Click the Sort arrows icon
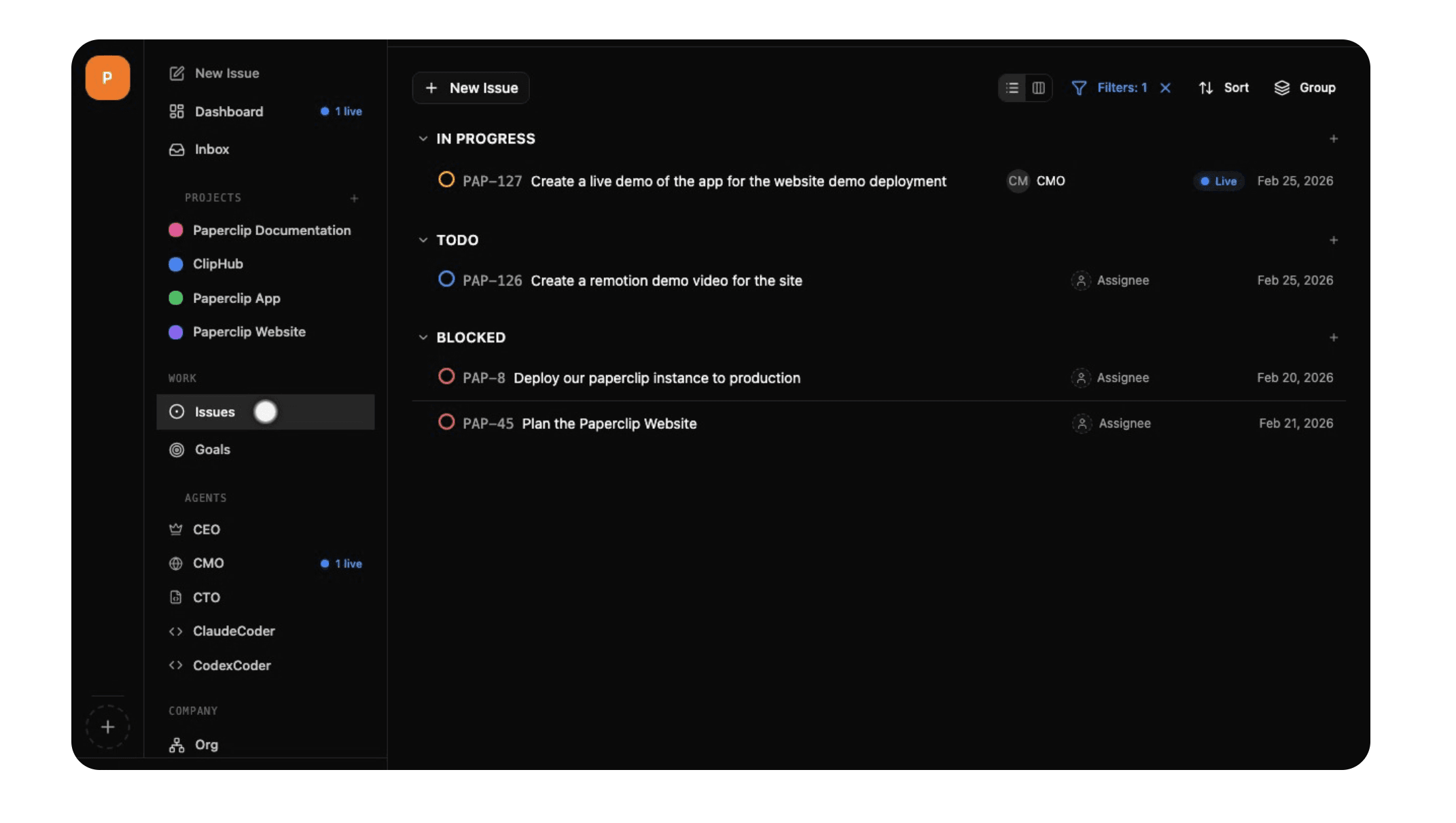1456x823 pixels. 1206,88
